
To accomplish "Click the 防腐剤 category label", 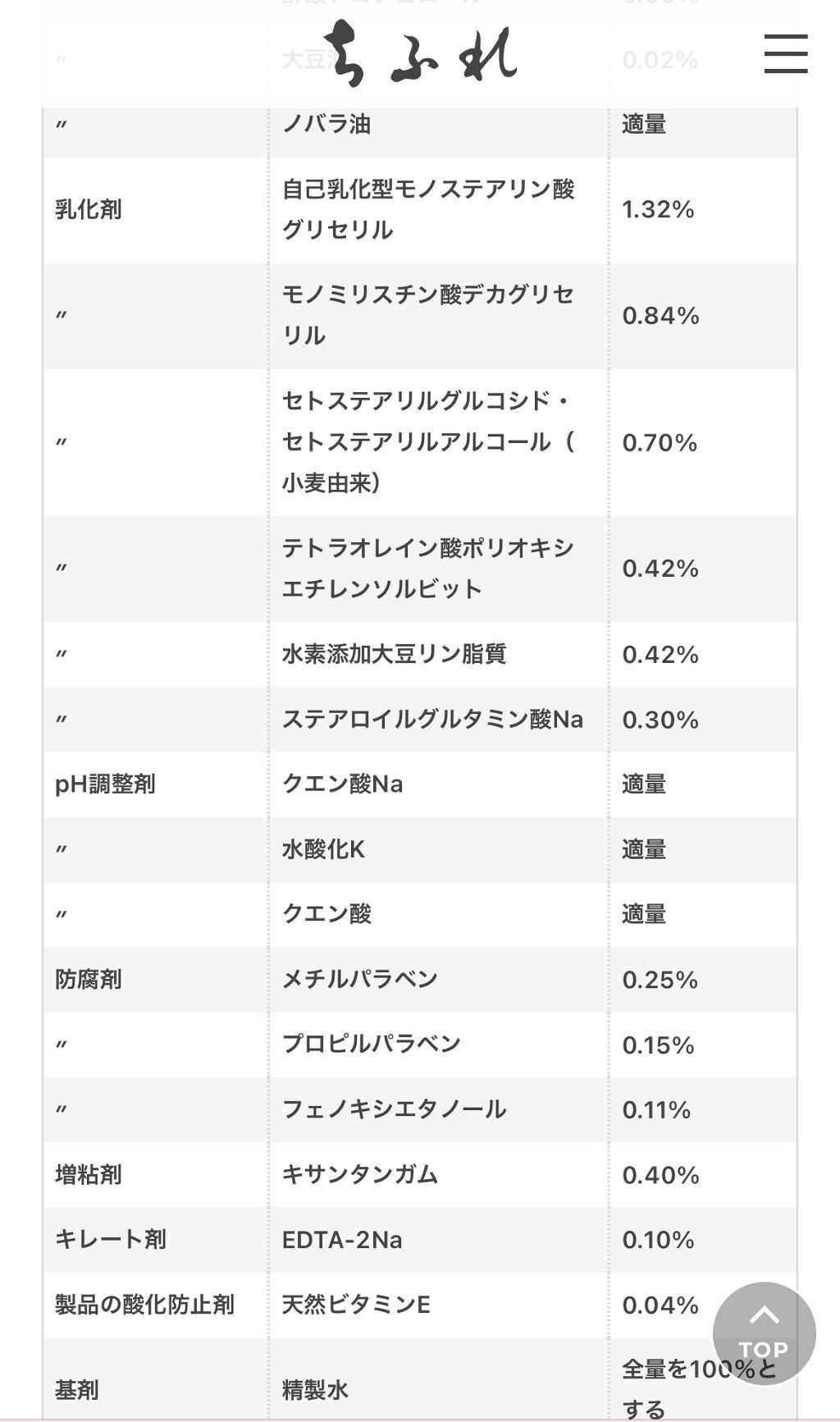I will [89, 980].
